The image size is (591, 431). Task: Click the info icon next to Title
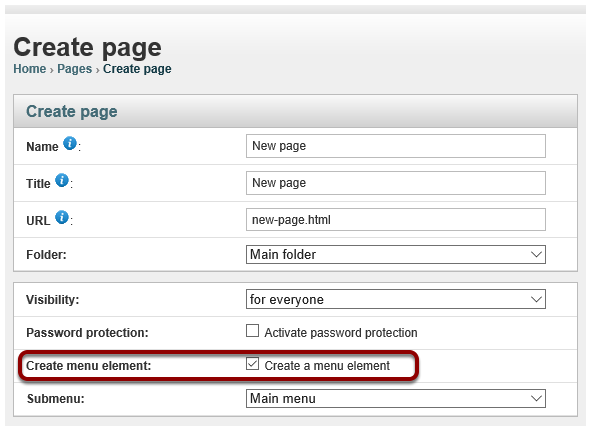[62, 180]
